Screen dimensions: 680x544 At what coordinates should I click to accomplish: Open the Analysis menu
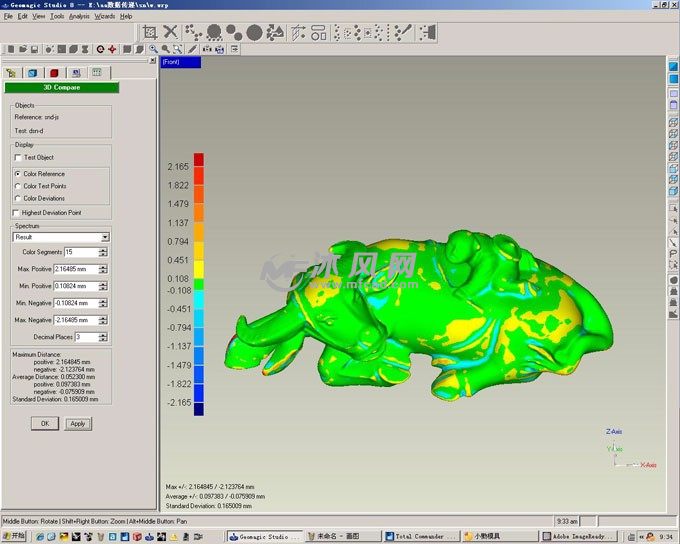click(x=79, y=16)
